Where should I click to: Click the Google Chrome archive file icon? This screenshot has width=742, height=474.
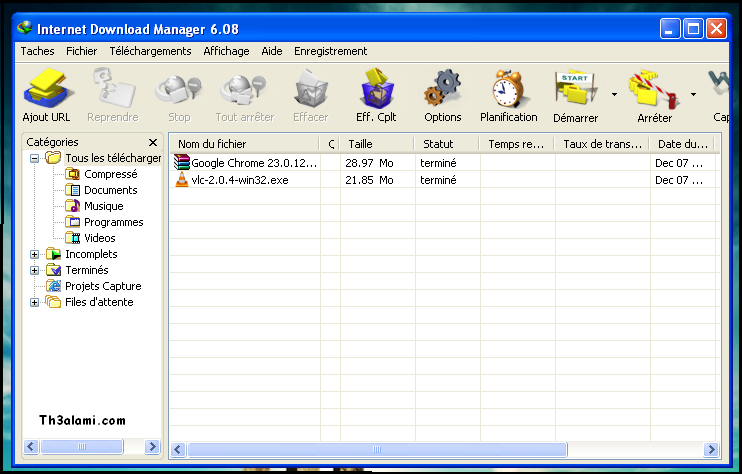pos(181,163)
